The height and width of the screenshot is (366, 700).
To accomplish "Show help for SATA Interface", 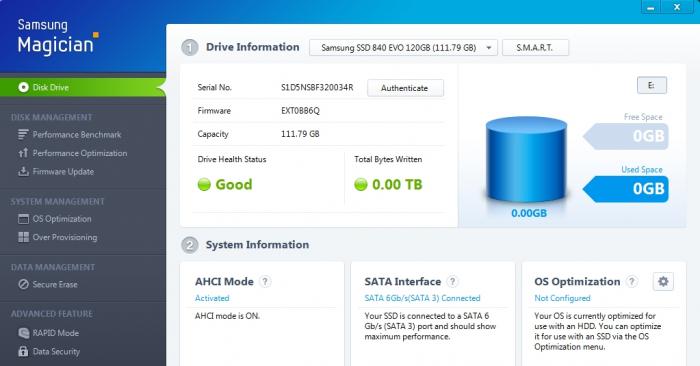I will click(x=452, y=282).
